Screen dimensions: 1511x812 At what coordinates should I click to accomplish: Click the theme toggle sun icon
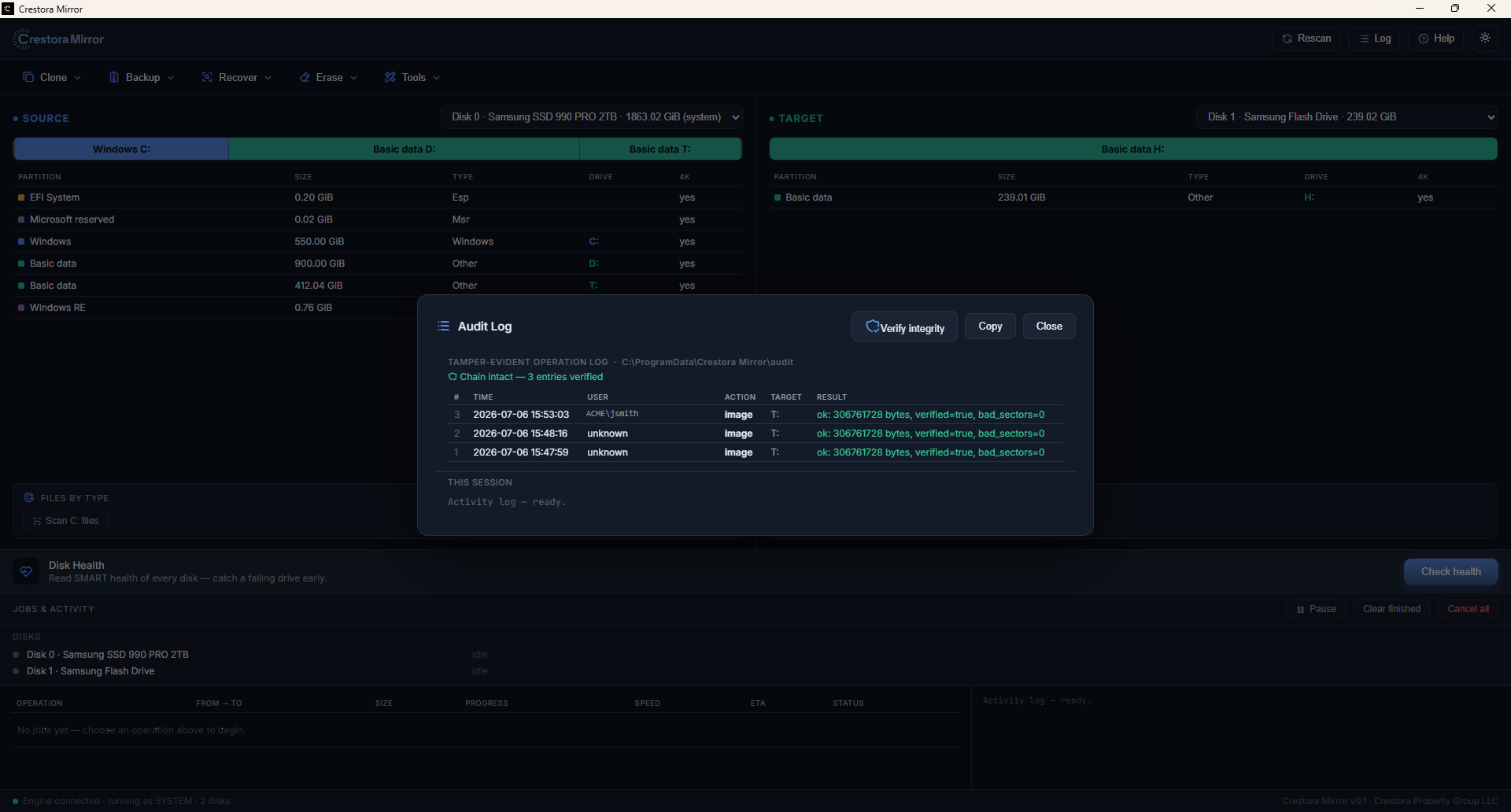point(1485,38)
